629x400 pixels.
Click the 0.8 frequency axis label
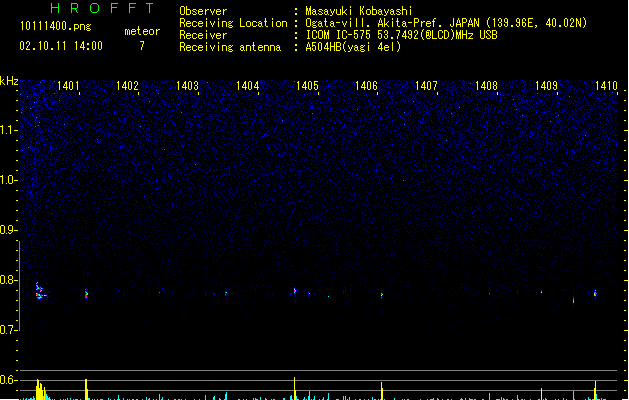pos(8,280)
